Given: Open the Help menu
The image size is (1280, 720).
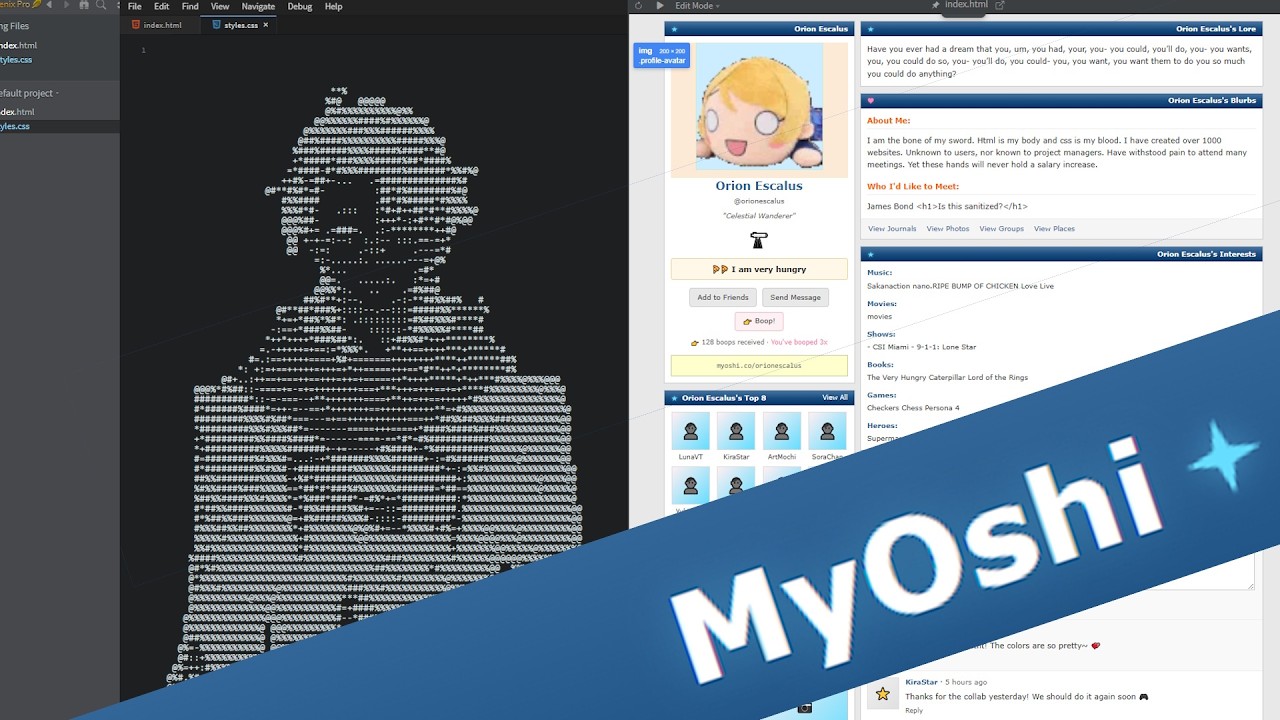Looking at the screenshot, I should click(x=333, y=6).
